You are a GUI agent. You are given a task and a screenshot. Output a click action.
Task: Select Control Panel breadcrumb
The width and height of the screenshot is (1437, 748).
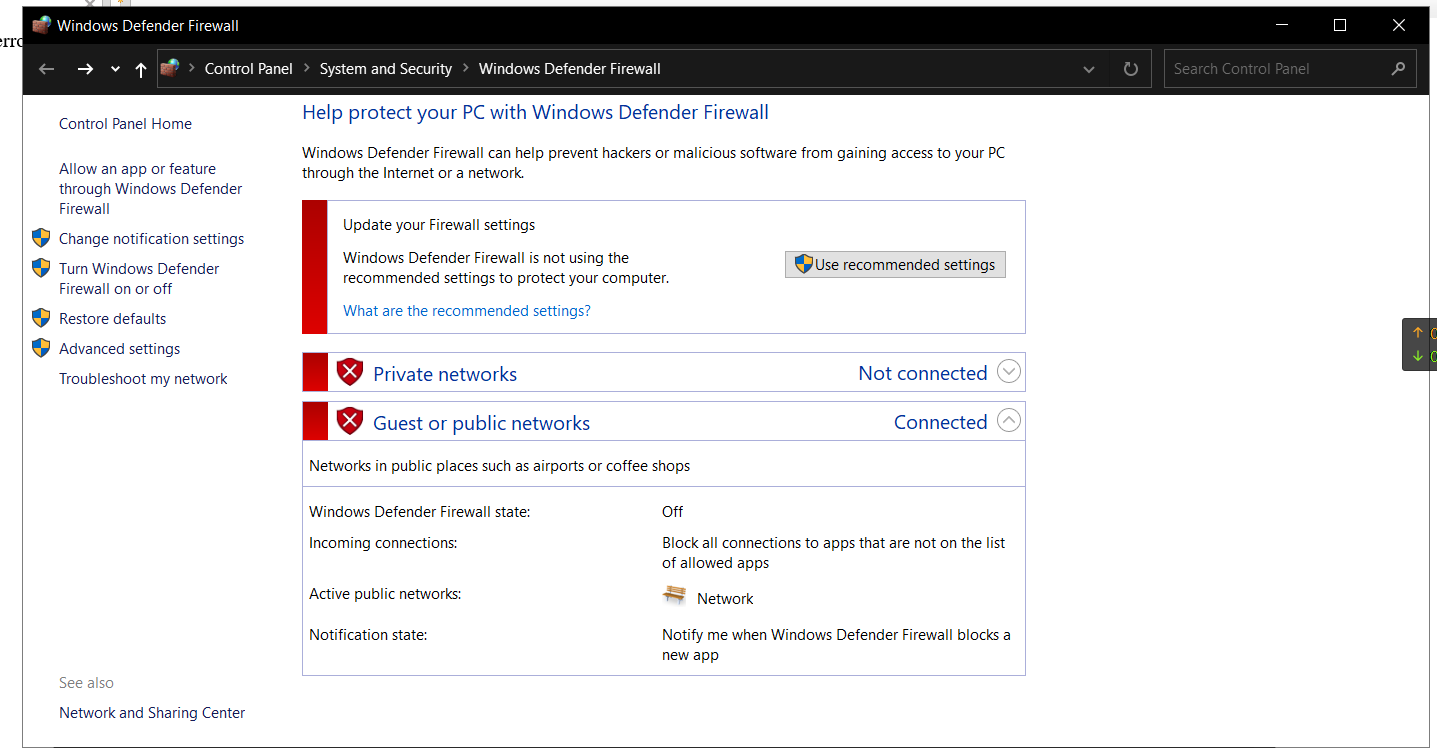click(249, 69)
